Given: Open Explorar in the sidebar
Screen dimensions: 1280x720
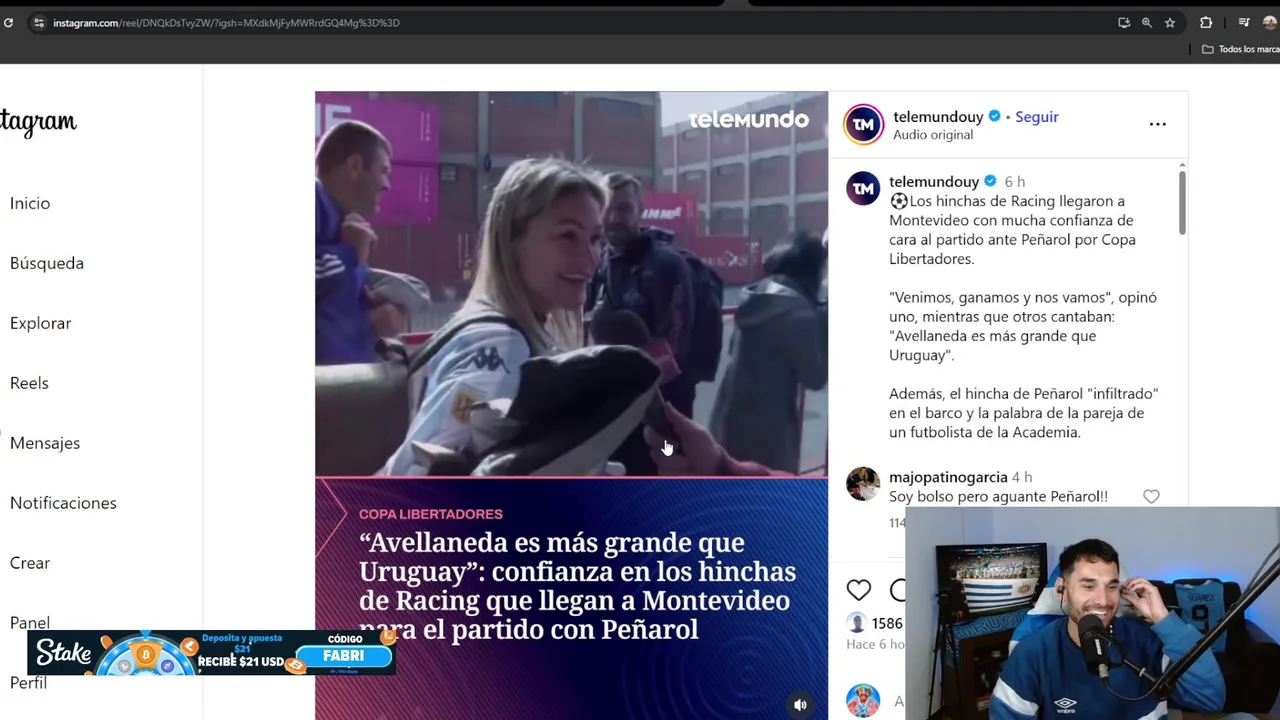Looking at the screenshot, I should [x=40, y=323].
